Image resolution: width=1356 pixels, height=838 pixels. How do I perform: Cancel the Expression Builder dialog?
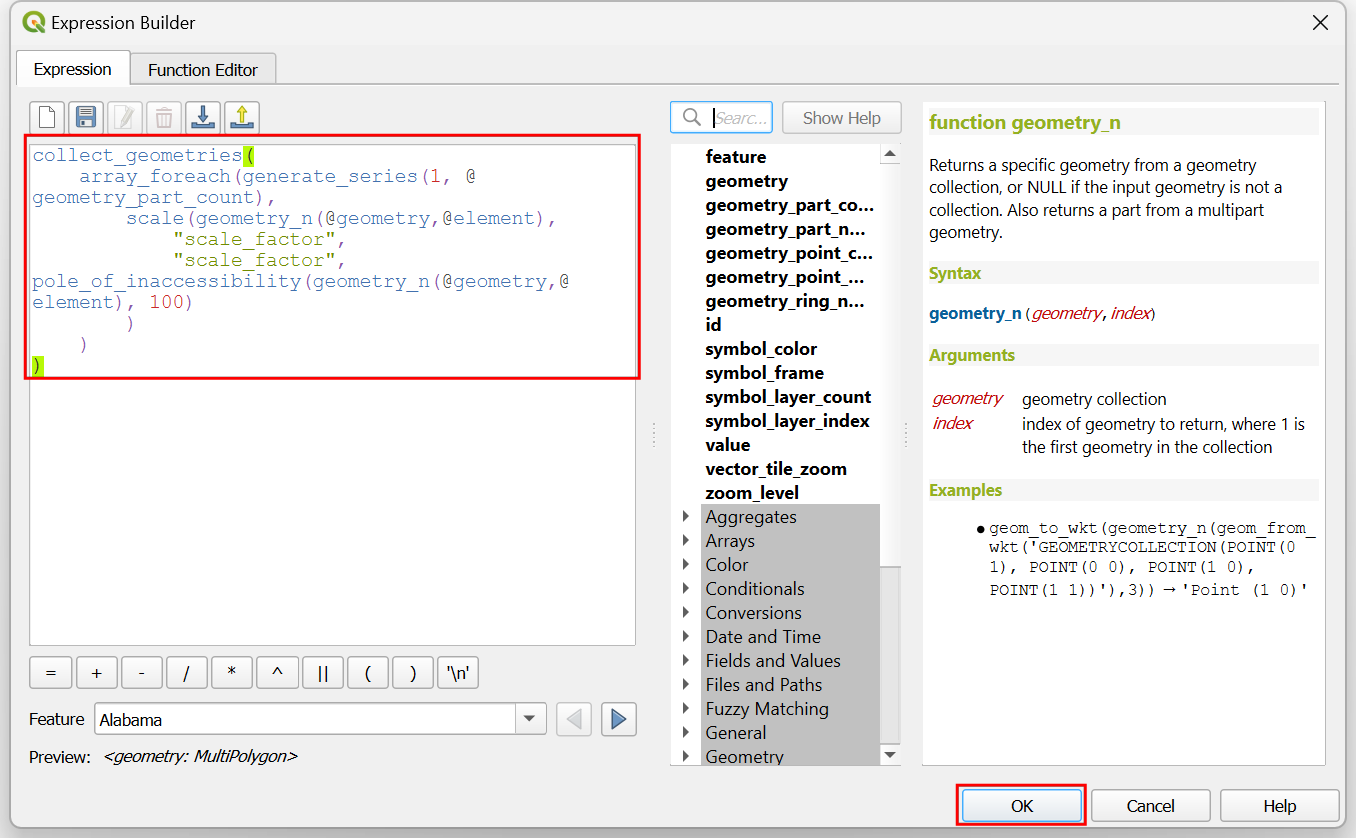click(1150, 806)
